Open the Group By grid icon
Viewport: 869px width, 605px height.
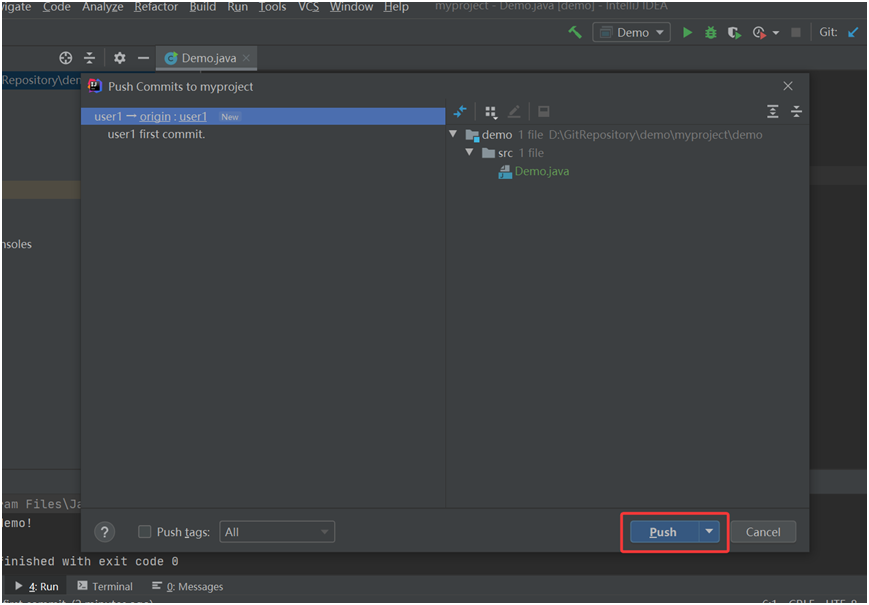tap(490, 112)
